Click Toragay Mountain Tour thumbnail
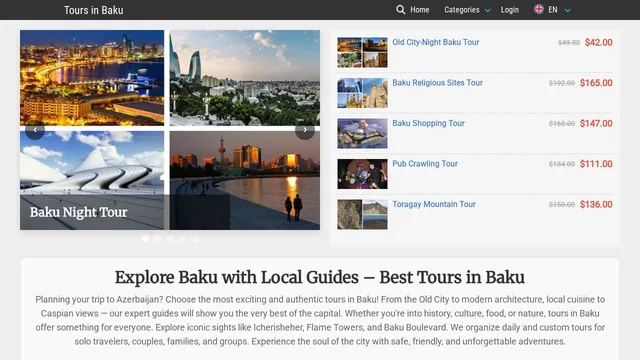 pyautogui.click(x=362, y=214)
